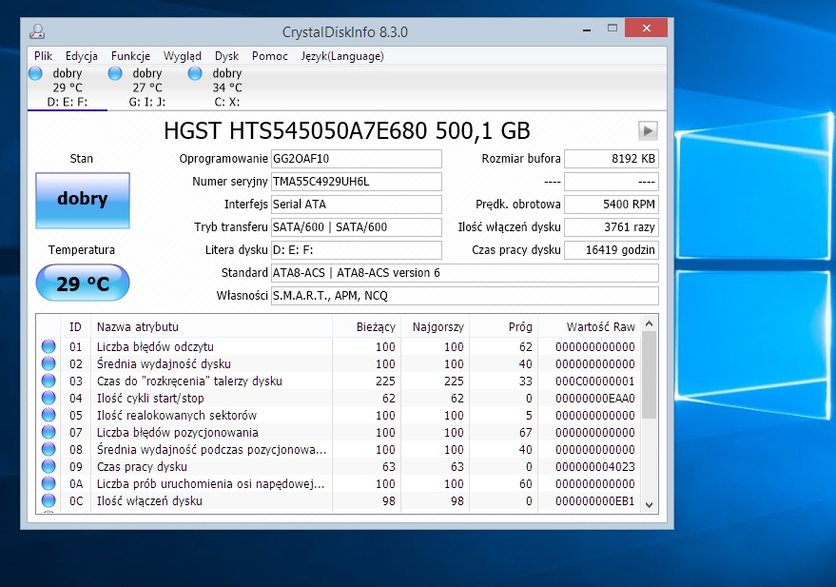Select status orb of C: X: disk
The height and width of the screenshot is (587, 836).
(x=195, y=74)
